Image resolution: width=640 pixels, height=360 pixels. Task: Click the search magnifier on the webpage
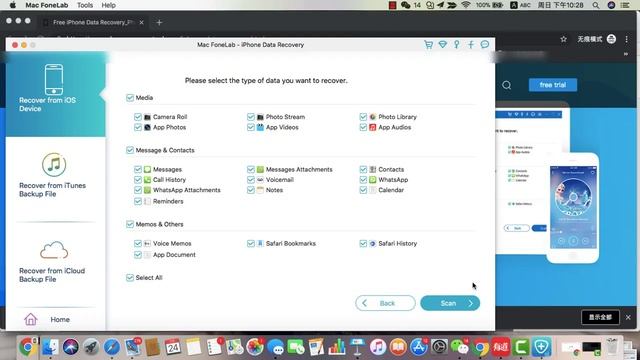tap(507, 85)
